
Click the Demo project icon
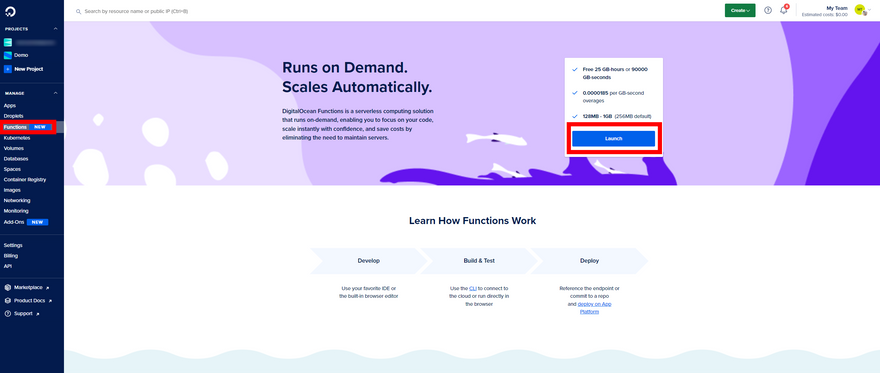tap(8, 55)
